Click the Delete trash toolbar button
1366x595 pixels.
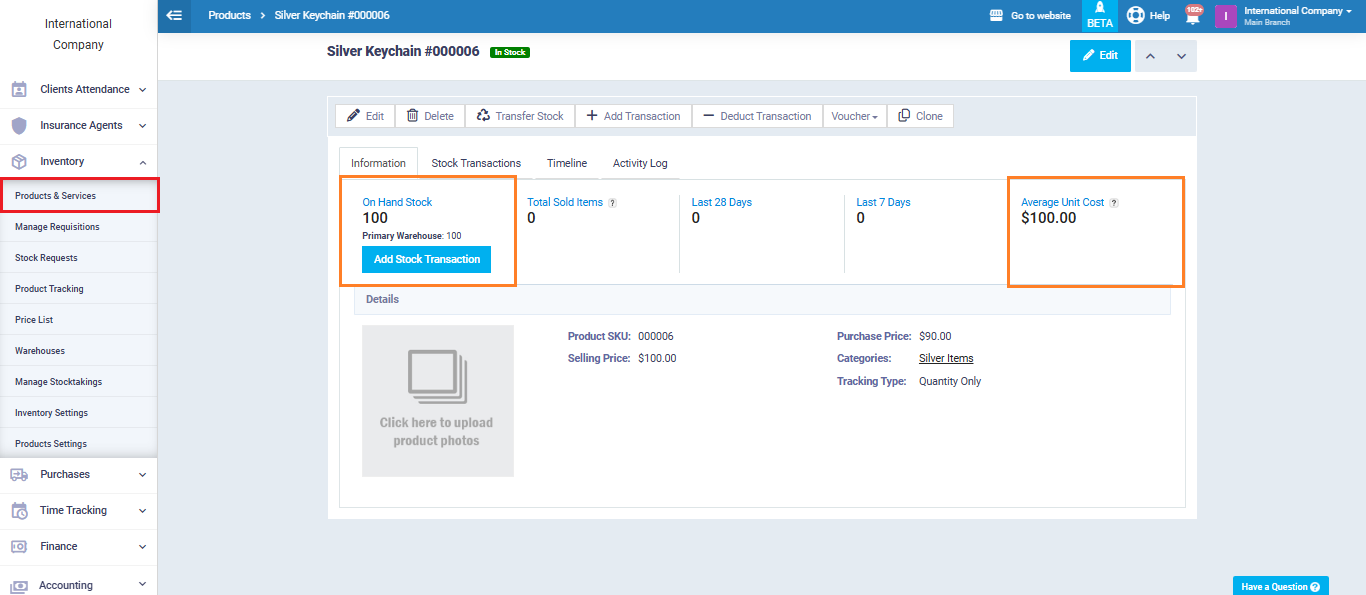429,116
